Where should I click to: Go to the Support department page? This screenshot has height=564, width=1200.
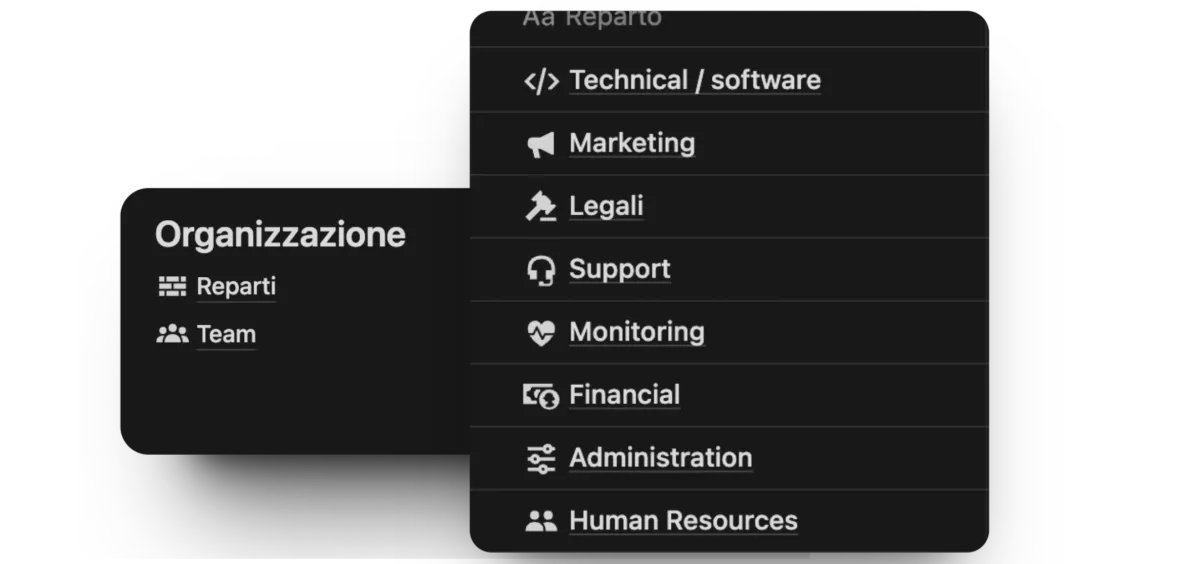click(620, 270)
